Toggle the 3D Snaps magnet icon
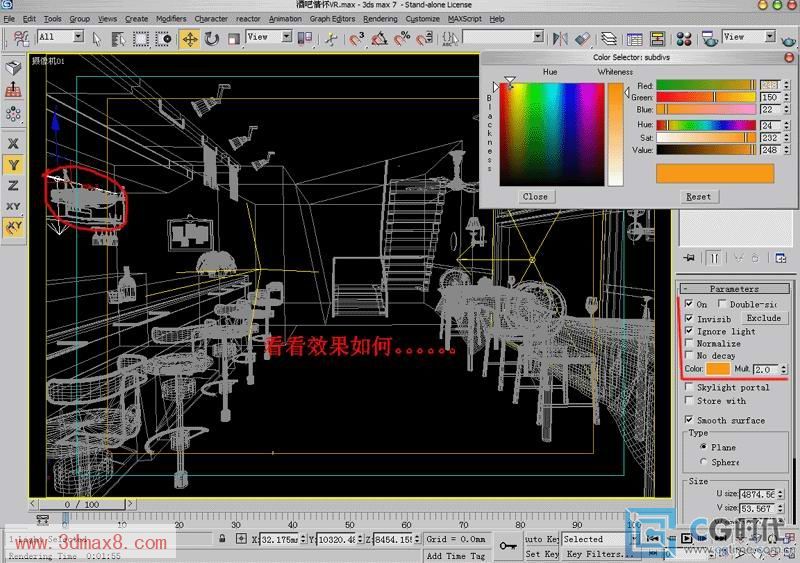The height and width of the screenshot is (563, 800). pyautogui.click(x=356, y=39)
